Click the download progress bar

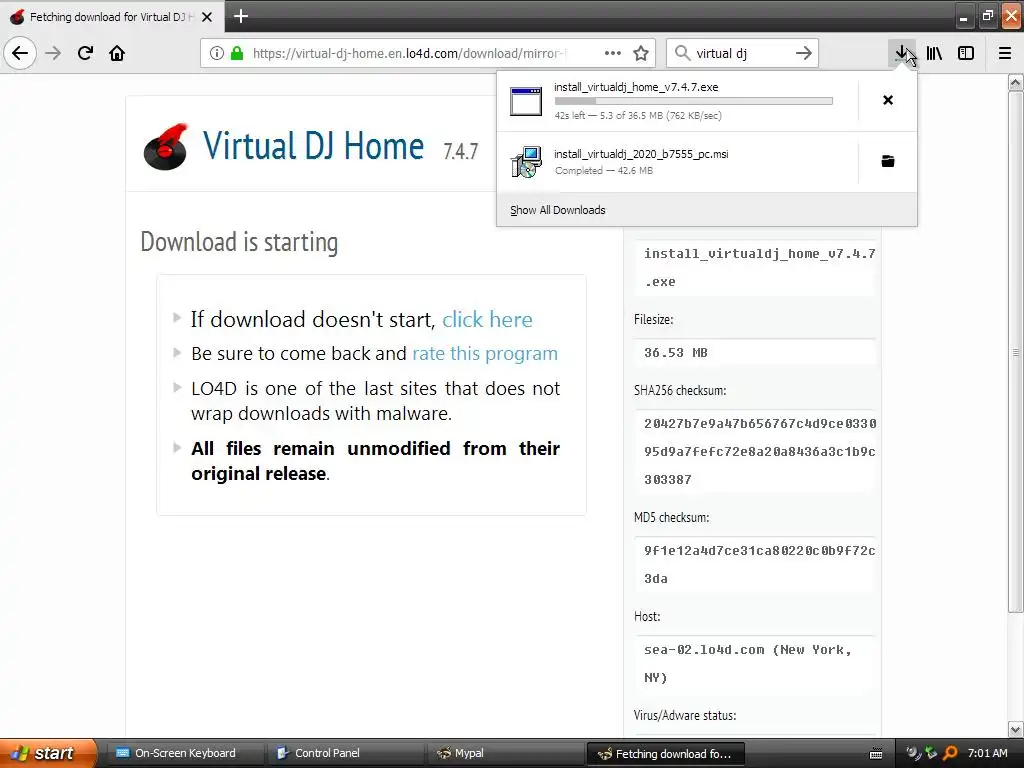pyautogui.click(x=694, y=101)
